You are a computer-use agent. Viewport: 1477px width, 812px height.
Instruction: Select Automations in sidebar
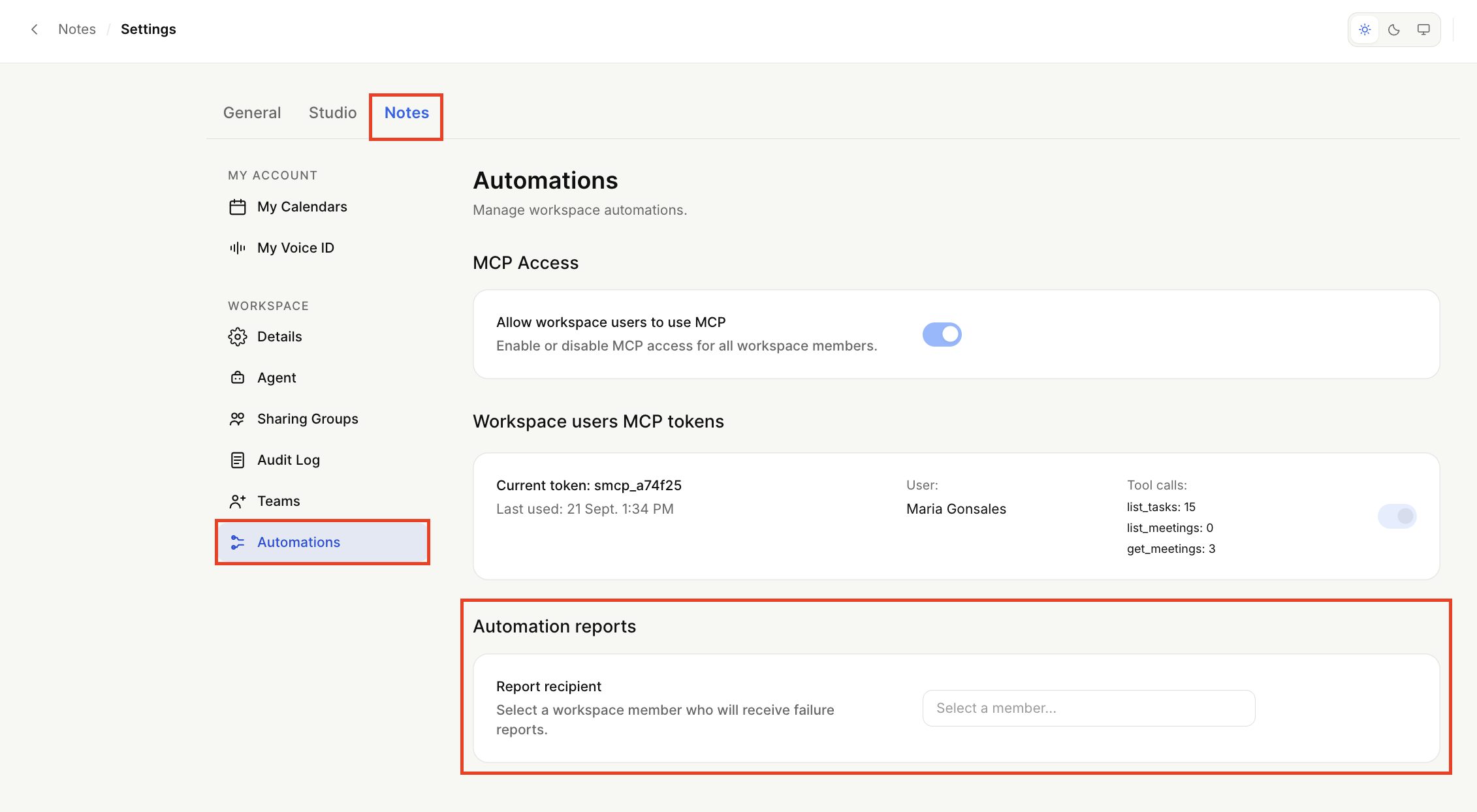323,542
